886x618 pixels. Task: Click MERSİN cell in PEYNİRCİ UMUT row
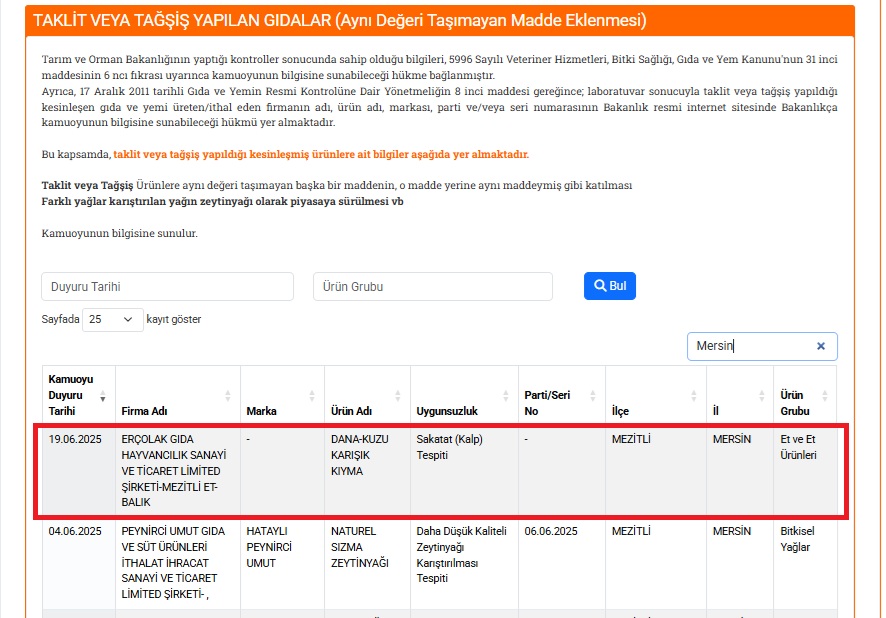point(740,563)
